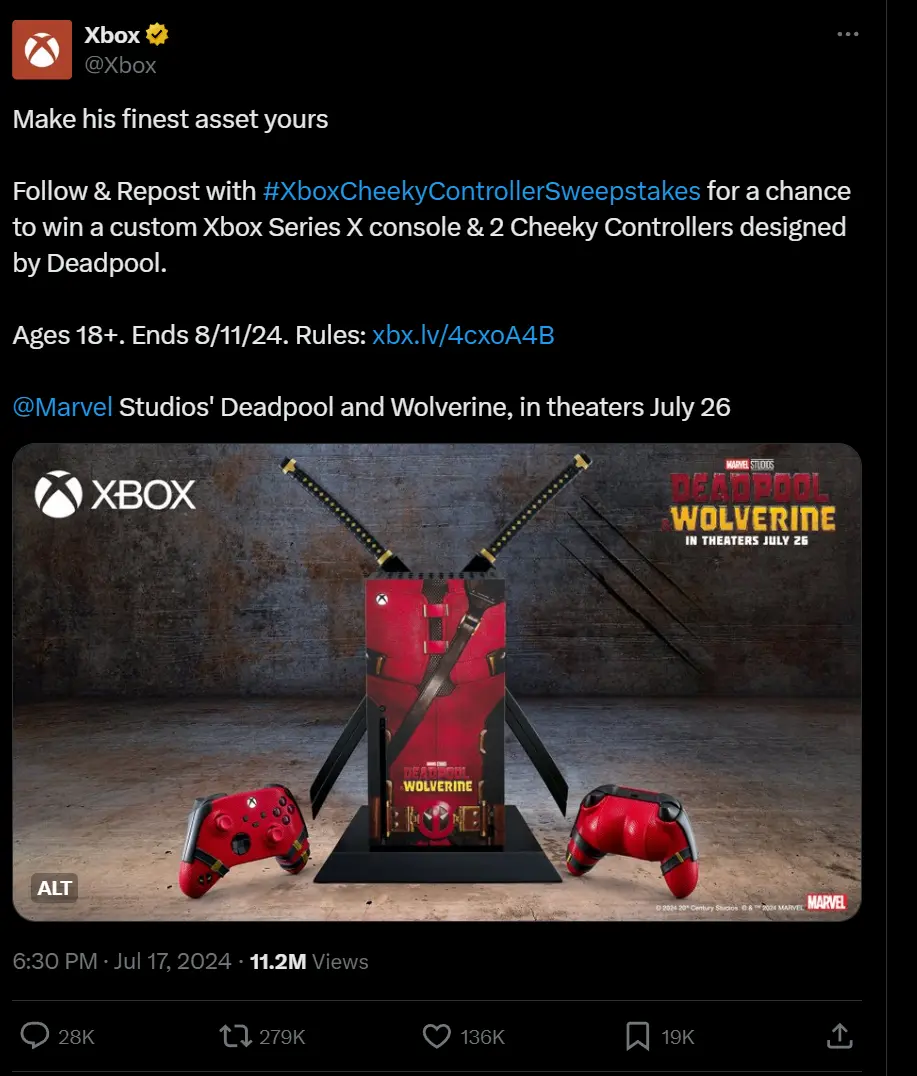Open the #XboxCheekyControllerSweepstakes hashtag
This screenshot has height=1076, width=917.
coord(481,191)
